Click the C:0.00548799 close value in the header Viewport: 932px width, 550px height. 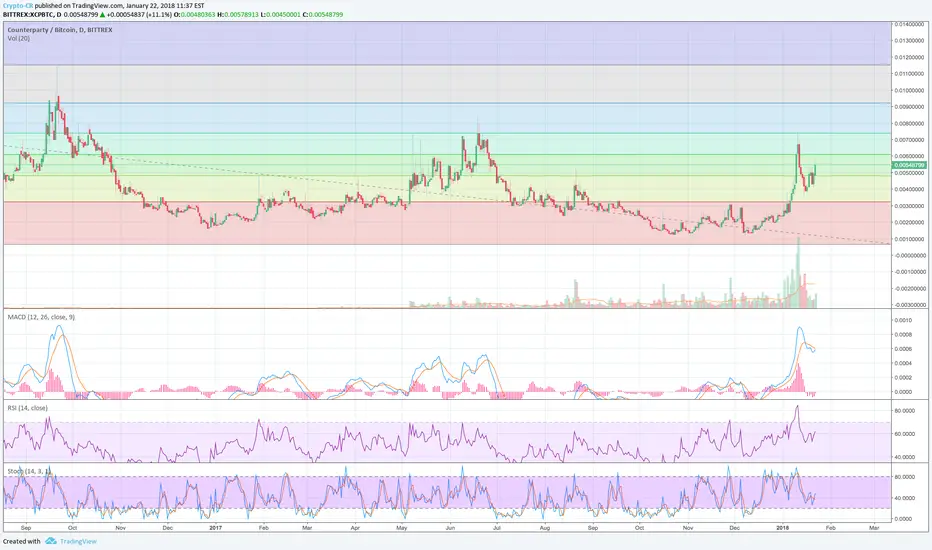click(323, 14)
